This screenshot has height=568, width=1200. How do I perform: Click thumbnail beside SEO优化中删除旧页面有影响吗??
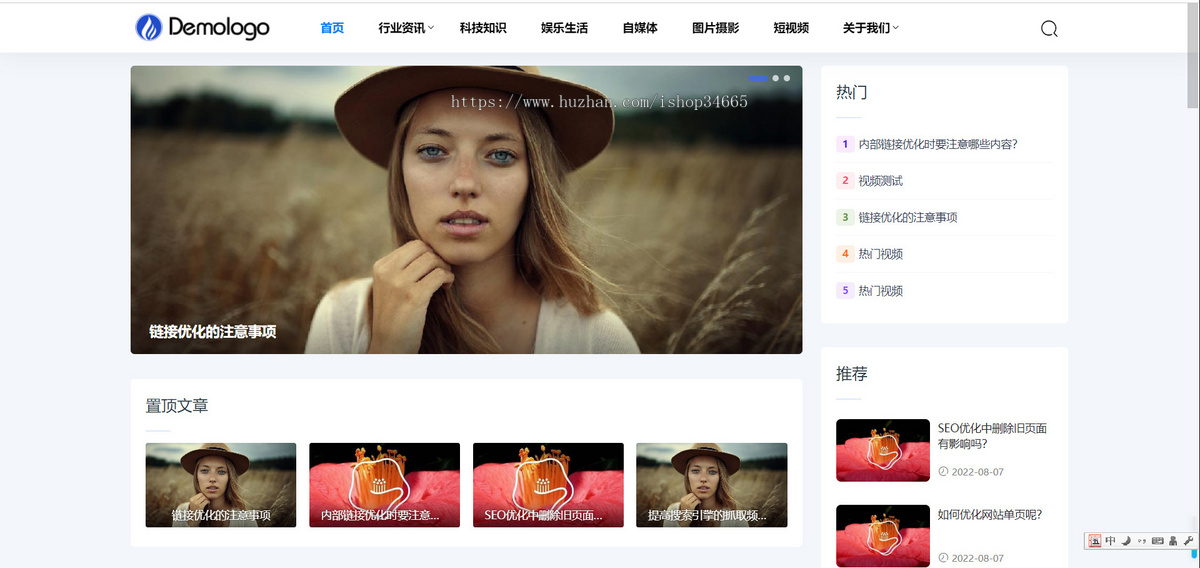click(883, 450)
